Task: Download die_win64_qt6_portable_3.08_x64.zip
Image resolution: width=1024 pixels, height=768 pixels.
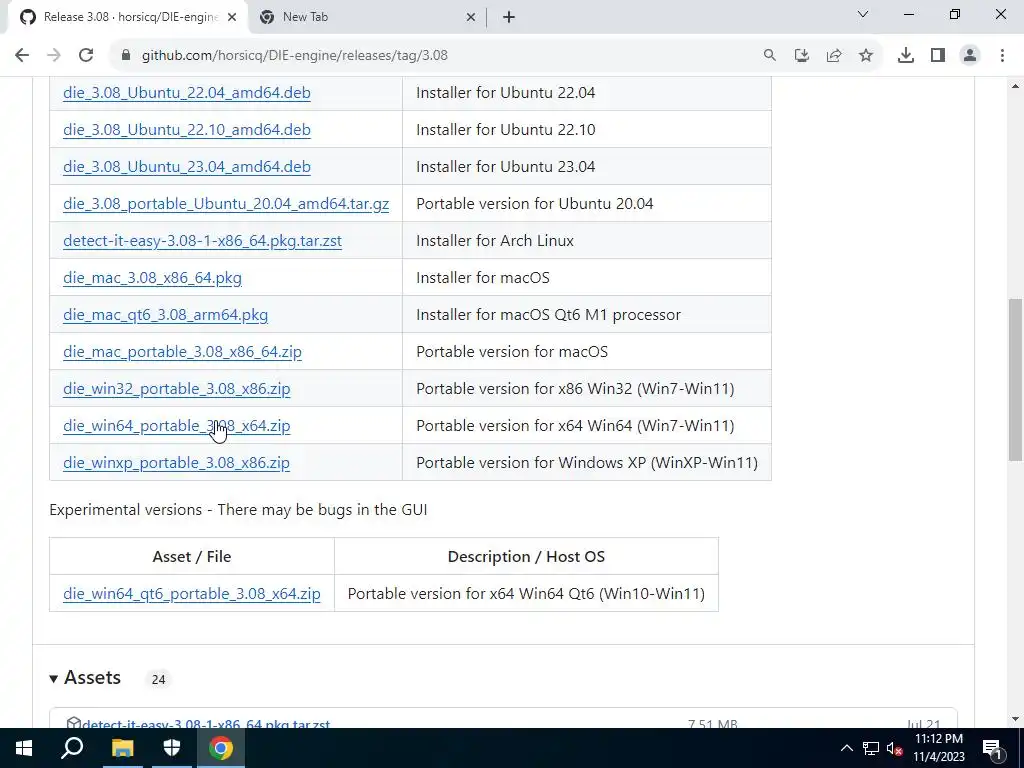Action: 191,594
